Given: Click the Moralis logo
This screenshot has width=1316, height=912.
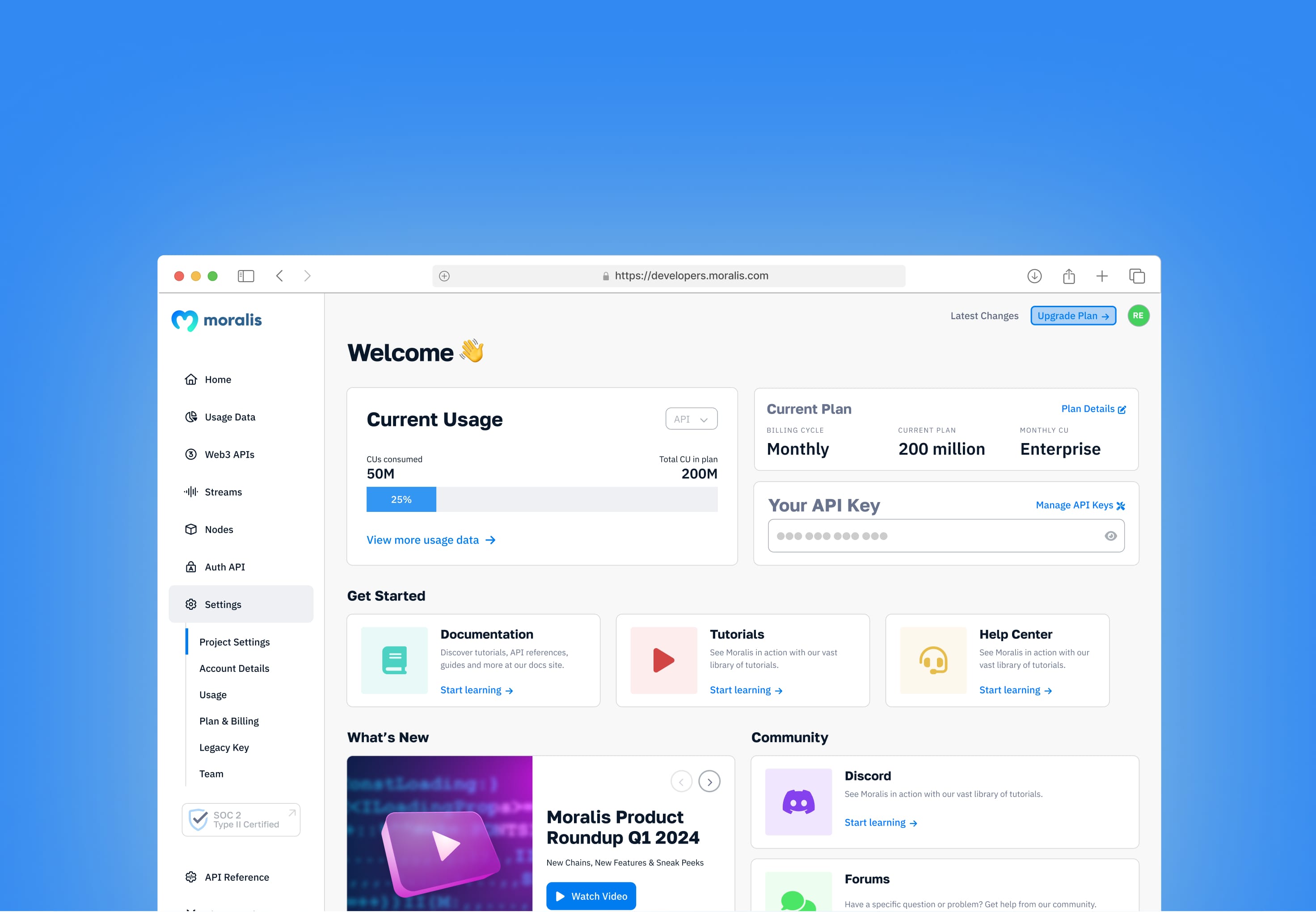Looking at the screenshot, I should tap(216, 320).
